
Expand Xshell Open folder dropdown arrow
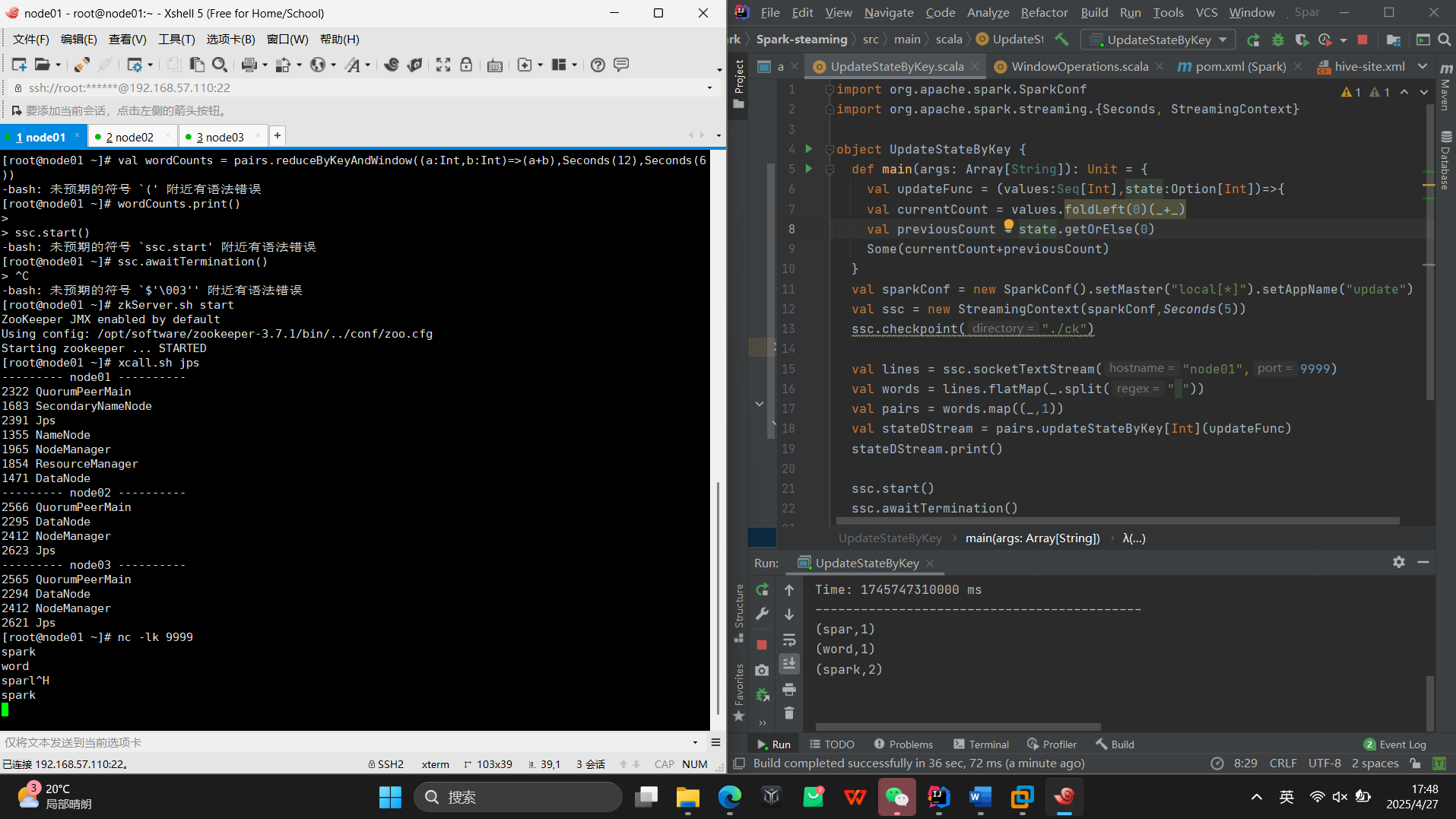click(57, 65)
